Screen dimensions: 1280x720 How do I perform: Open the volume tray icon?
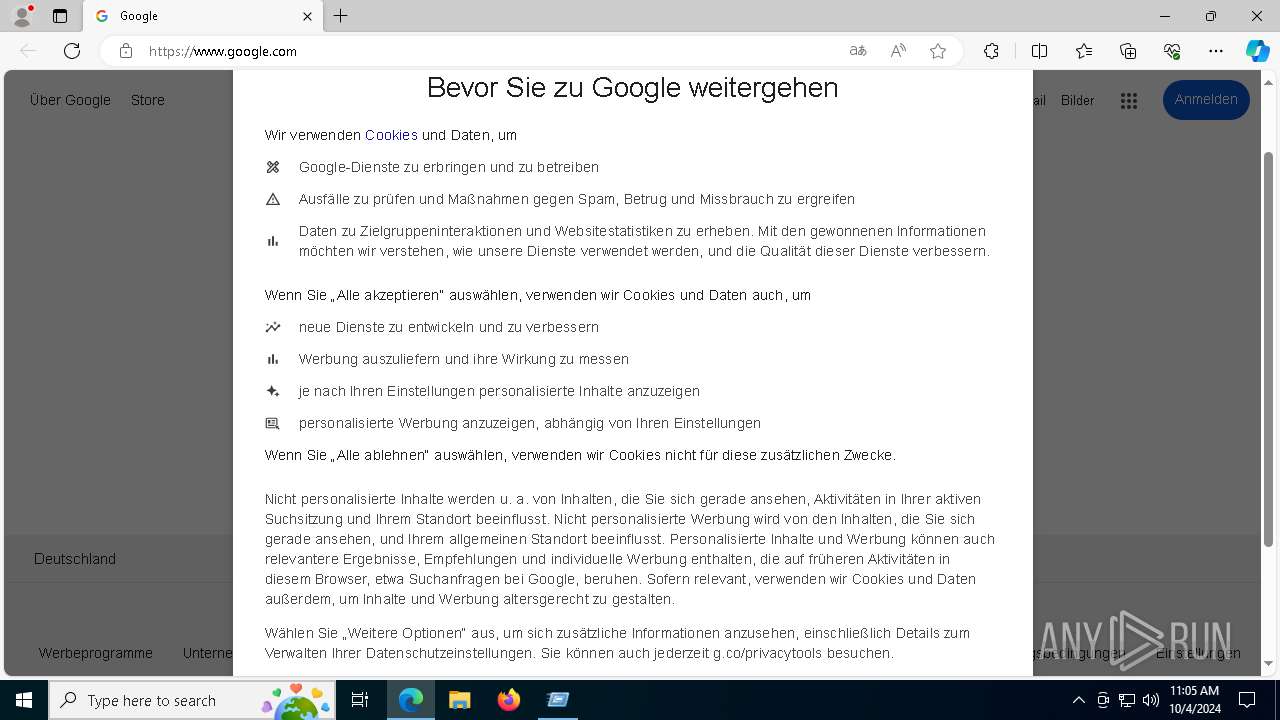1151,700
